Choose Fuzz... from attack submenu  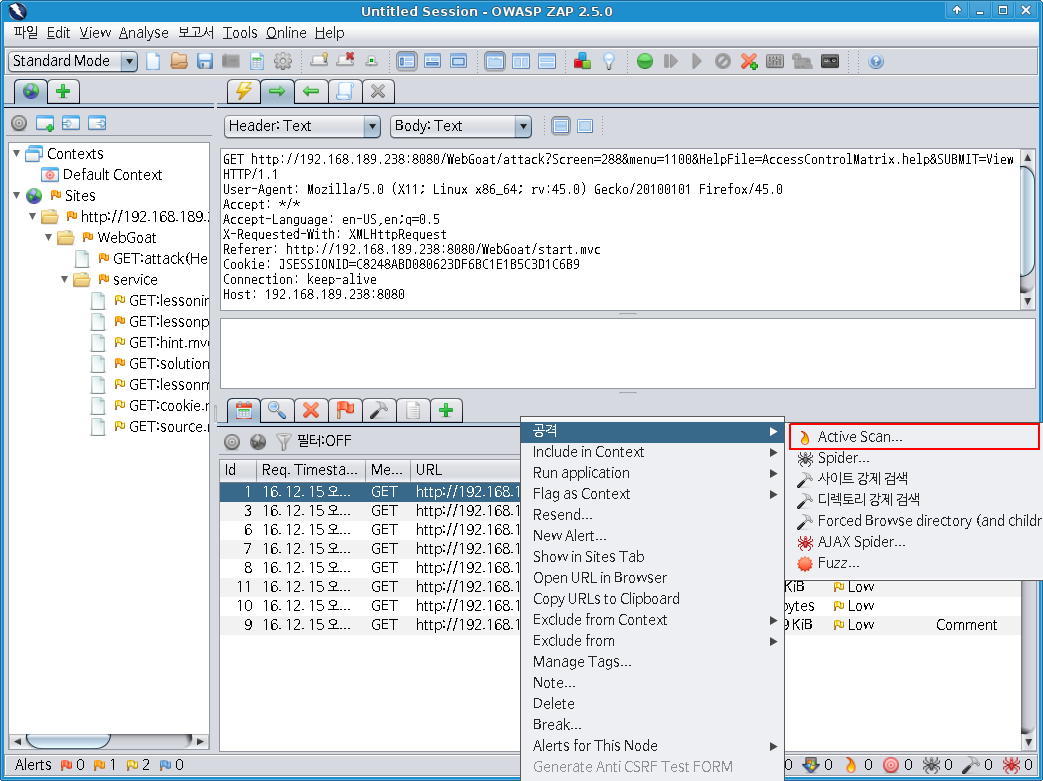point(914,563)
